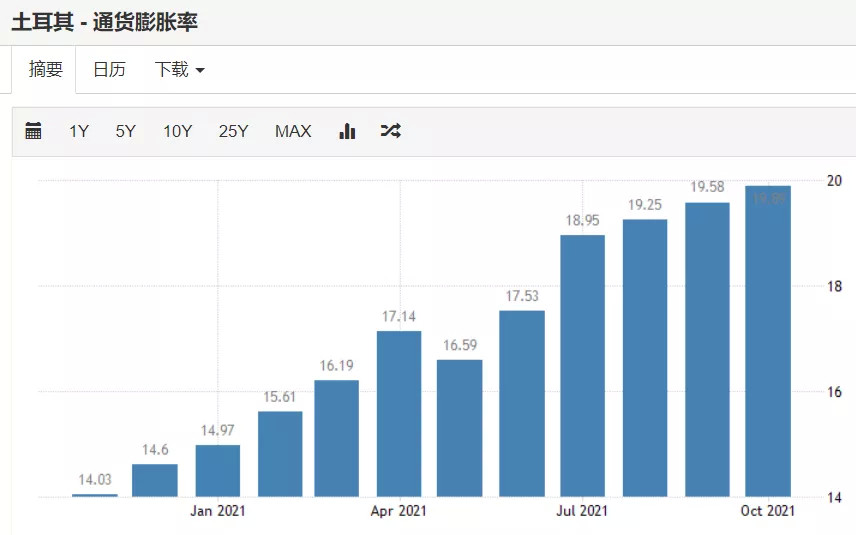Image resolution: width=856 pixels, height=535 pixels.
Task: Set the chart range to 5Y
Action: point(125,131)
